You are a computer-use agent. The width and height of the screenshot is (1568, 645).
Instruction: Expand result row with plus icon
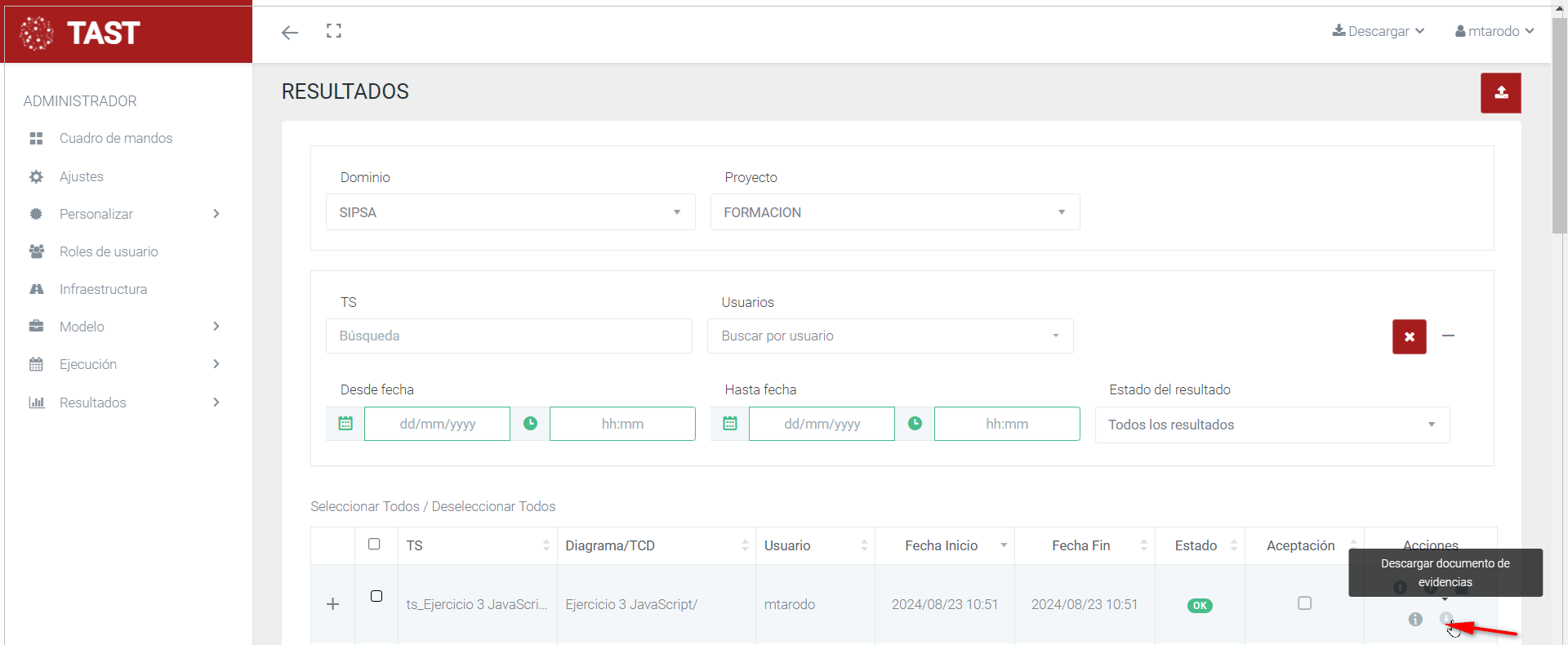(332, 604)
